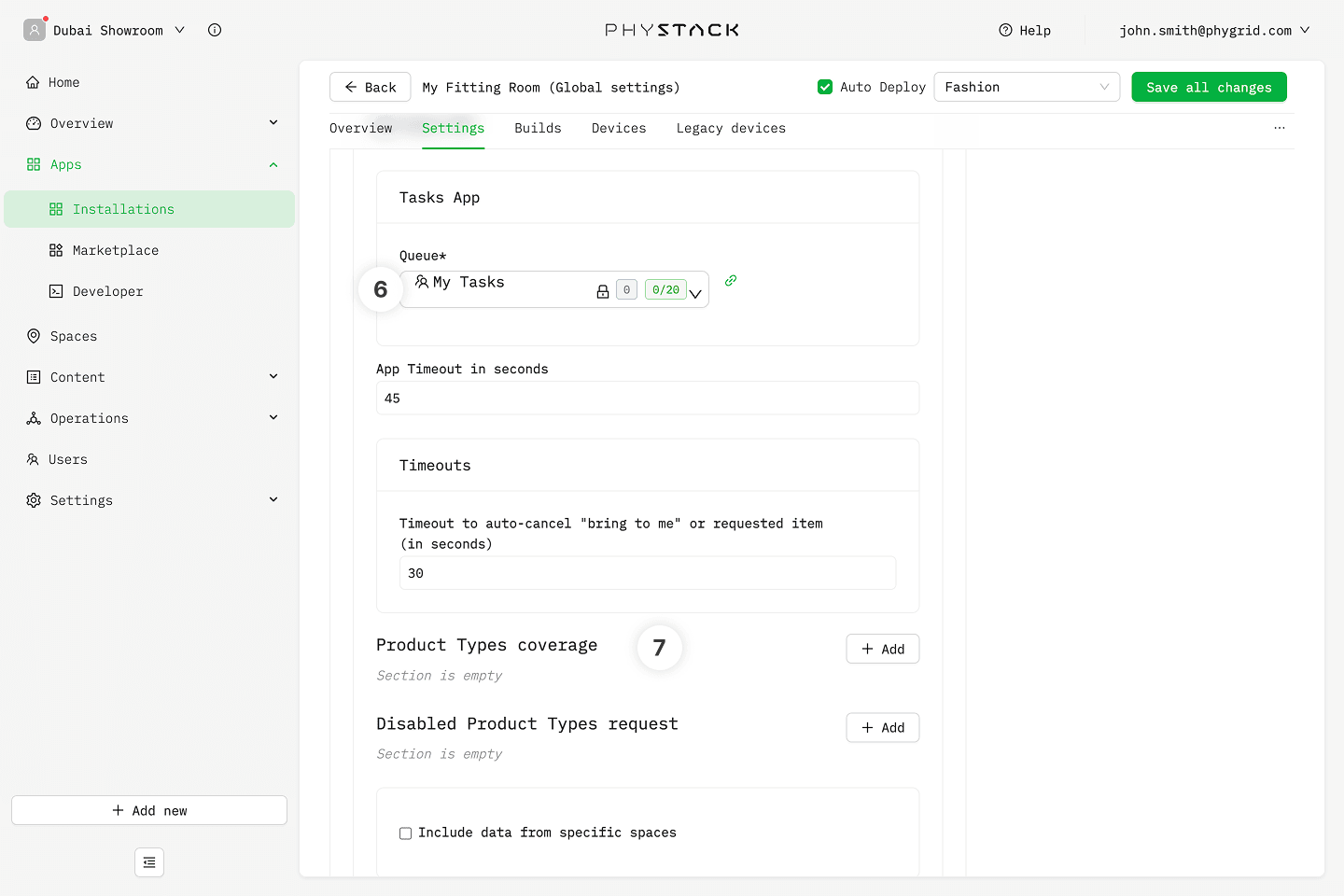1344x896 pixels.
Task: Expand the Settings sidebar section
Action: click(x=273, y=499)
